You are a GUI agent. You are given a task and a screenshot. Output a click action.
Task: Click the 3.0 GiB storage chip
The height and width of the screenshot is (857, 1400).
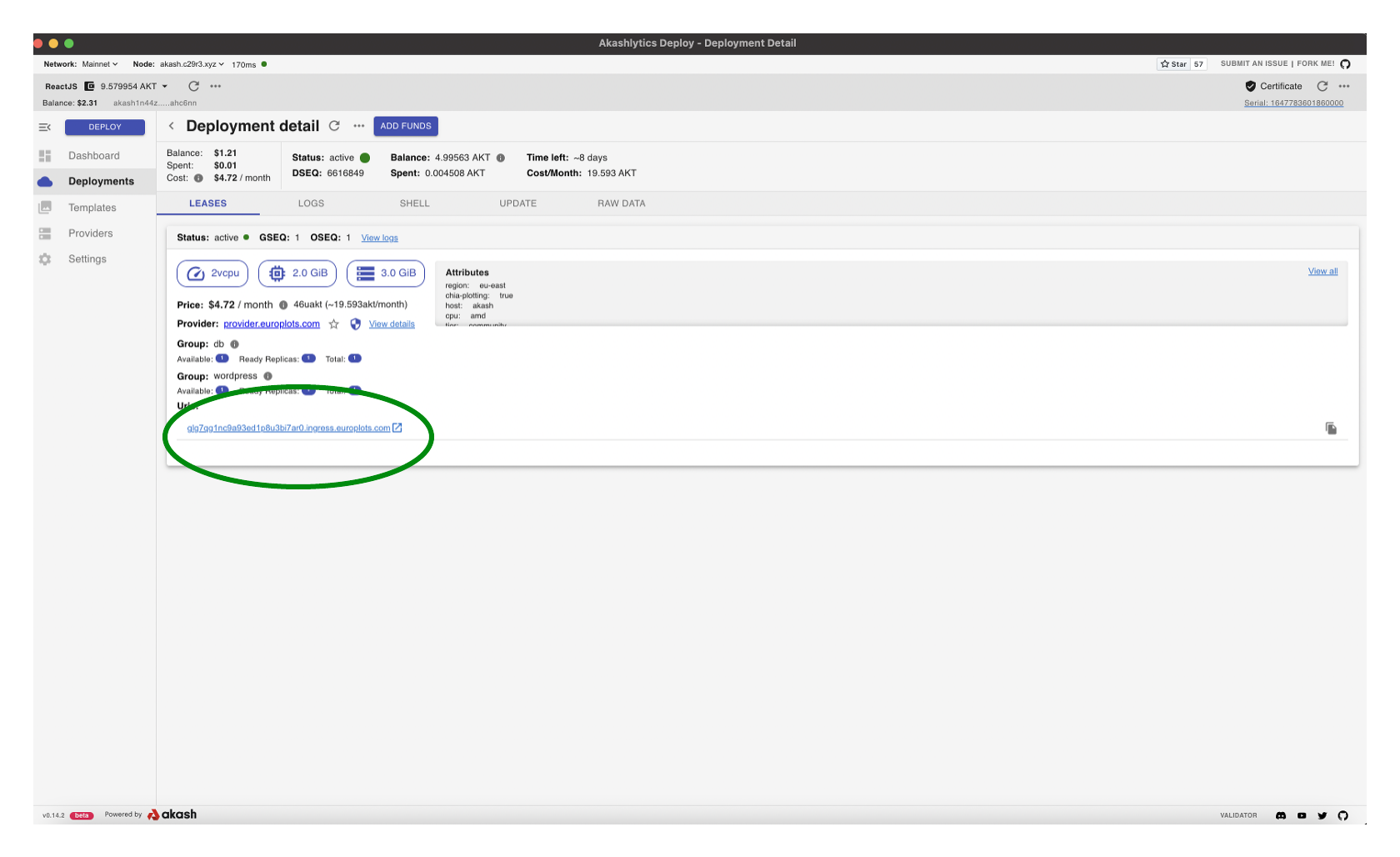pos(386,273)
